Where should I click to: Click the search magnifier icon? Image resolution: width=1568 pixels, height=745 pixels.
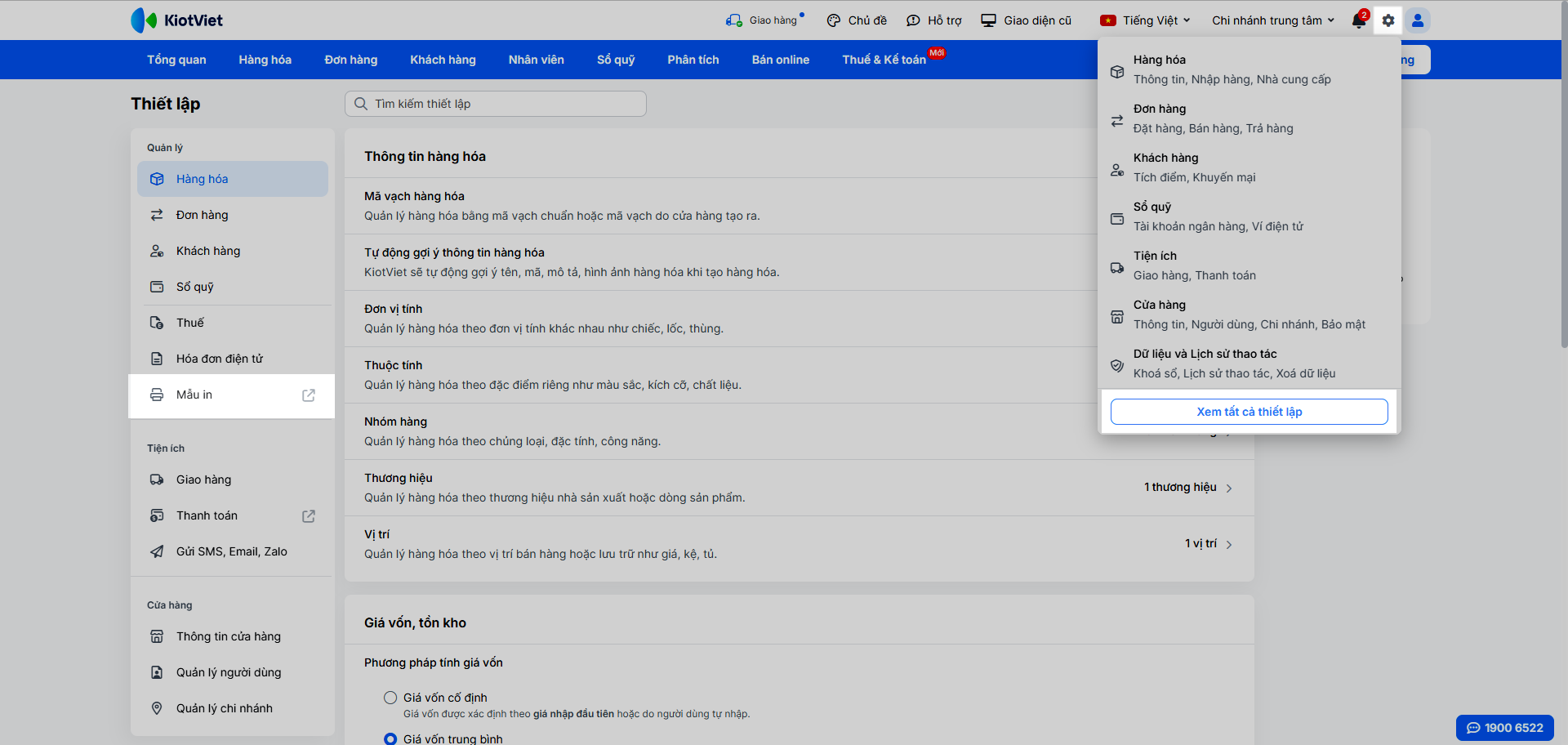coord(361,104)
